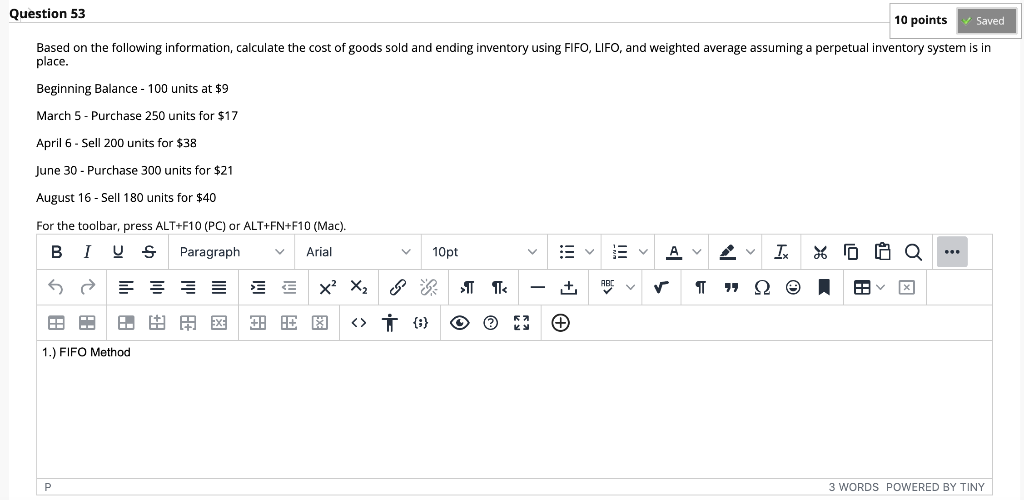Center align the text
Screen dimensions: 1024x500
pyautogui.click(x=157, y=287)
